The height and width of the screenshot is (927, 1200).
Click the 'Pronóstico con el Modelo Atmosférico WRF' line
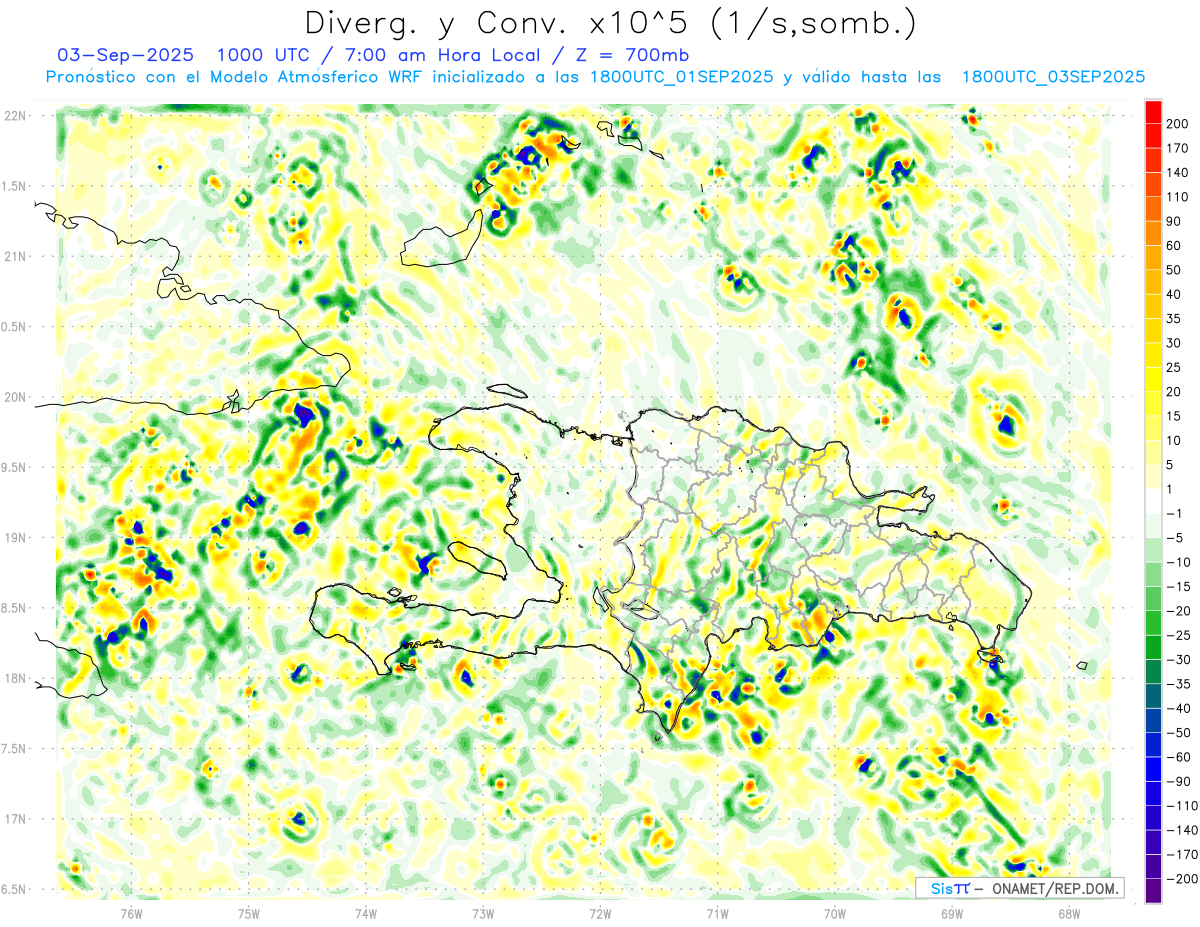click(x=235, y=77)
